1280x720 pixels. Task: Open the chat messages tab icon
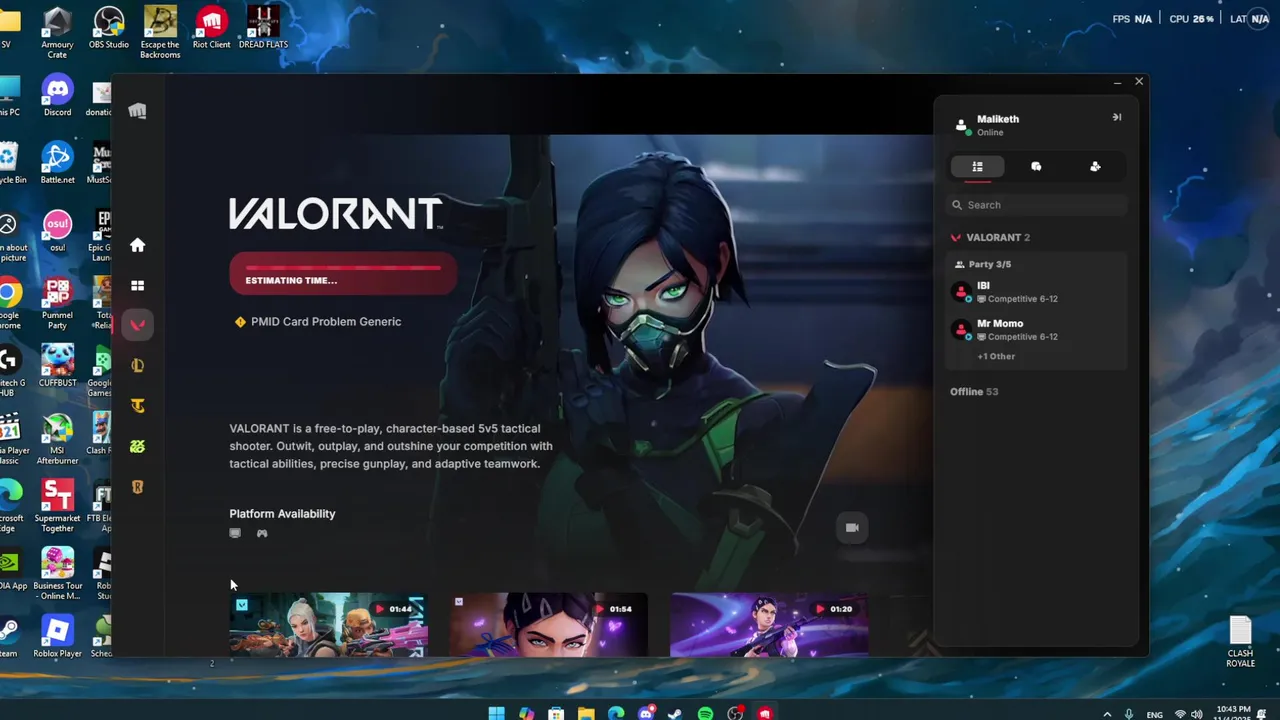[x=1036, y=167]
